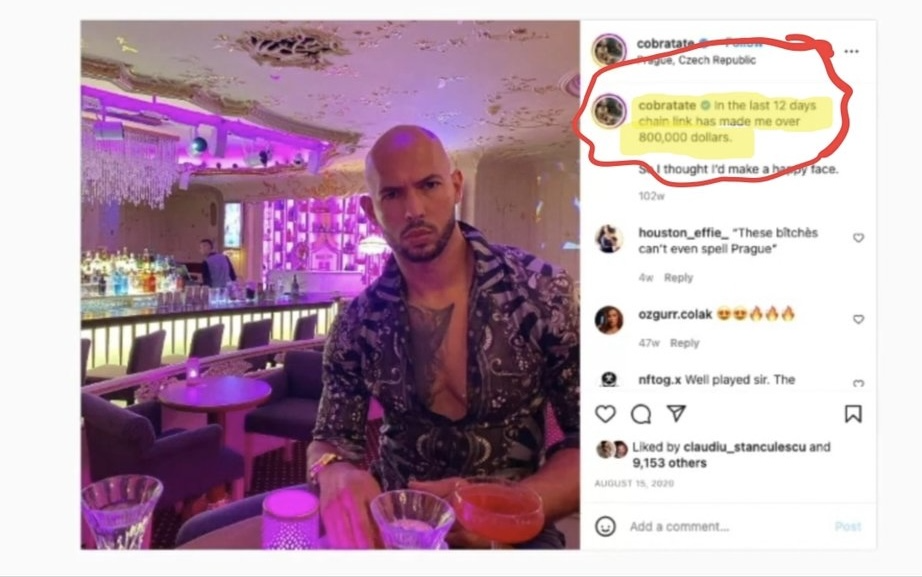
Task: Open nftog.x username link
Action: (659, 380)
